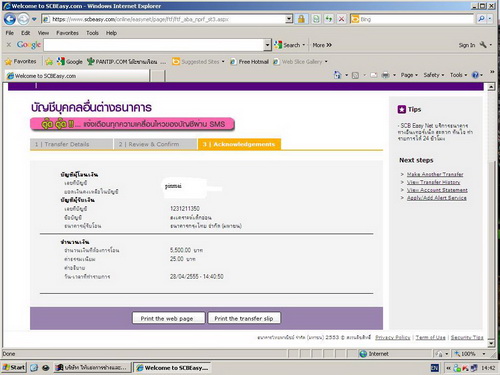Open the zoom level 100% dropdown
Screen dimensions: 500x375
pos(470,354)
